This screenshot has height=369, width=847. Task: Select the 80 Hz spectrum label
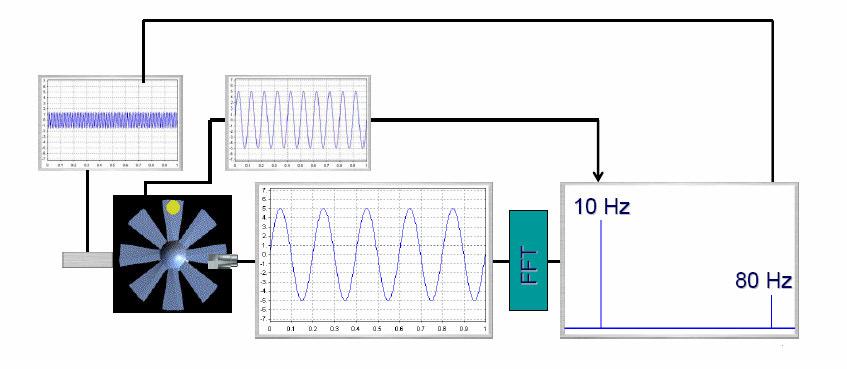click(763, 281)
